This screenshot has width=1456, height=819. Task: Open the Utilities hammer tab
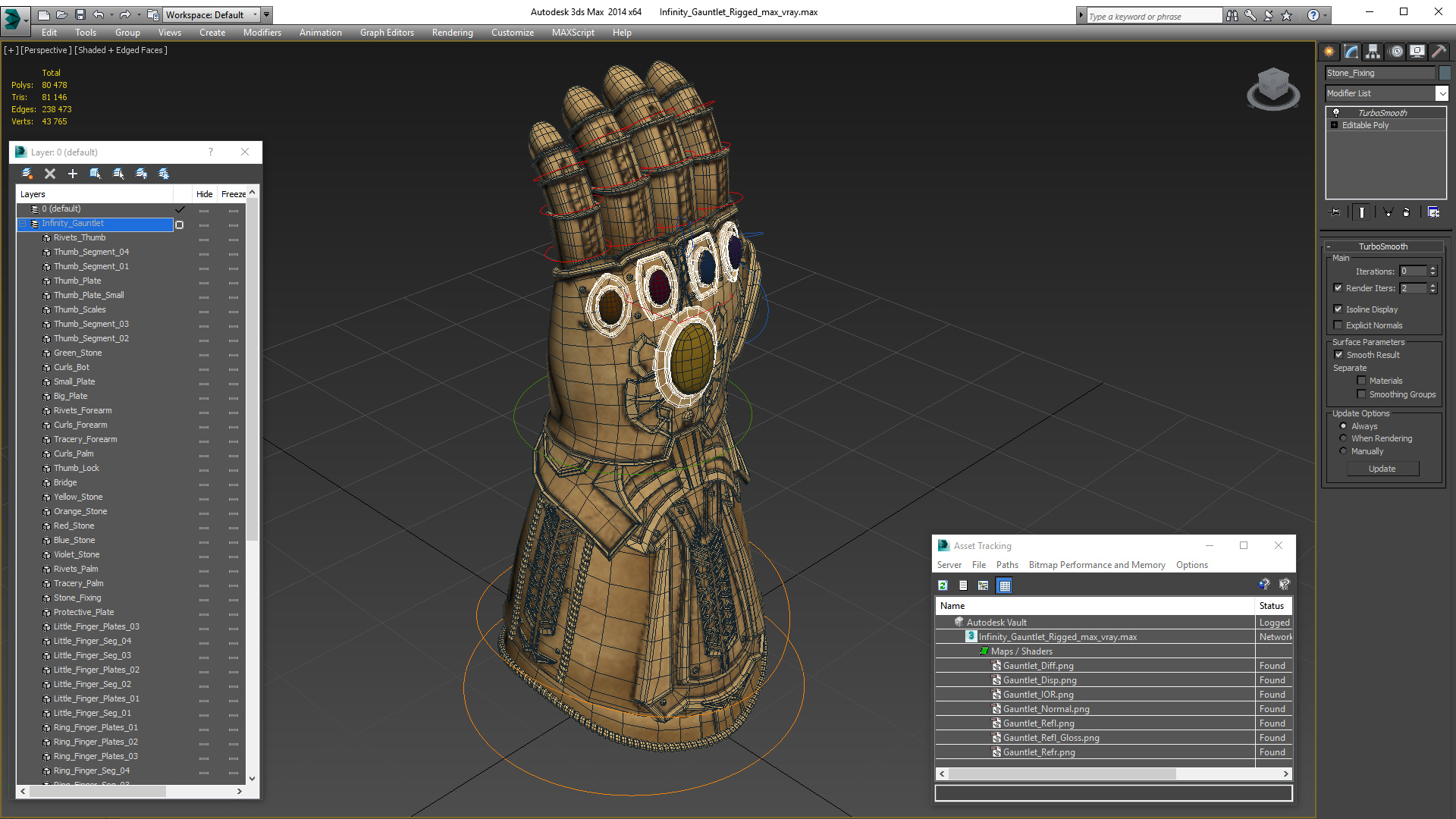pyautogui.click(x=1439, y=52)
